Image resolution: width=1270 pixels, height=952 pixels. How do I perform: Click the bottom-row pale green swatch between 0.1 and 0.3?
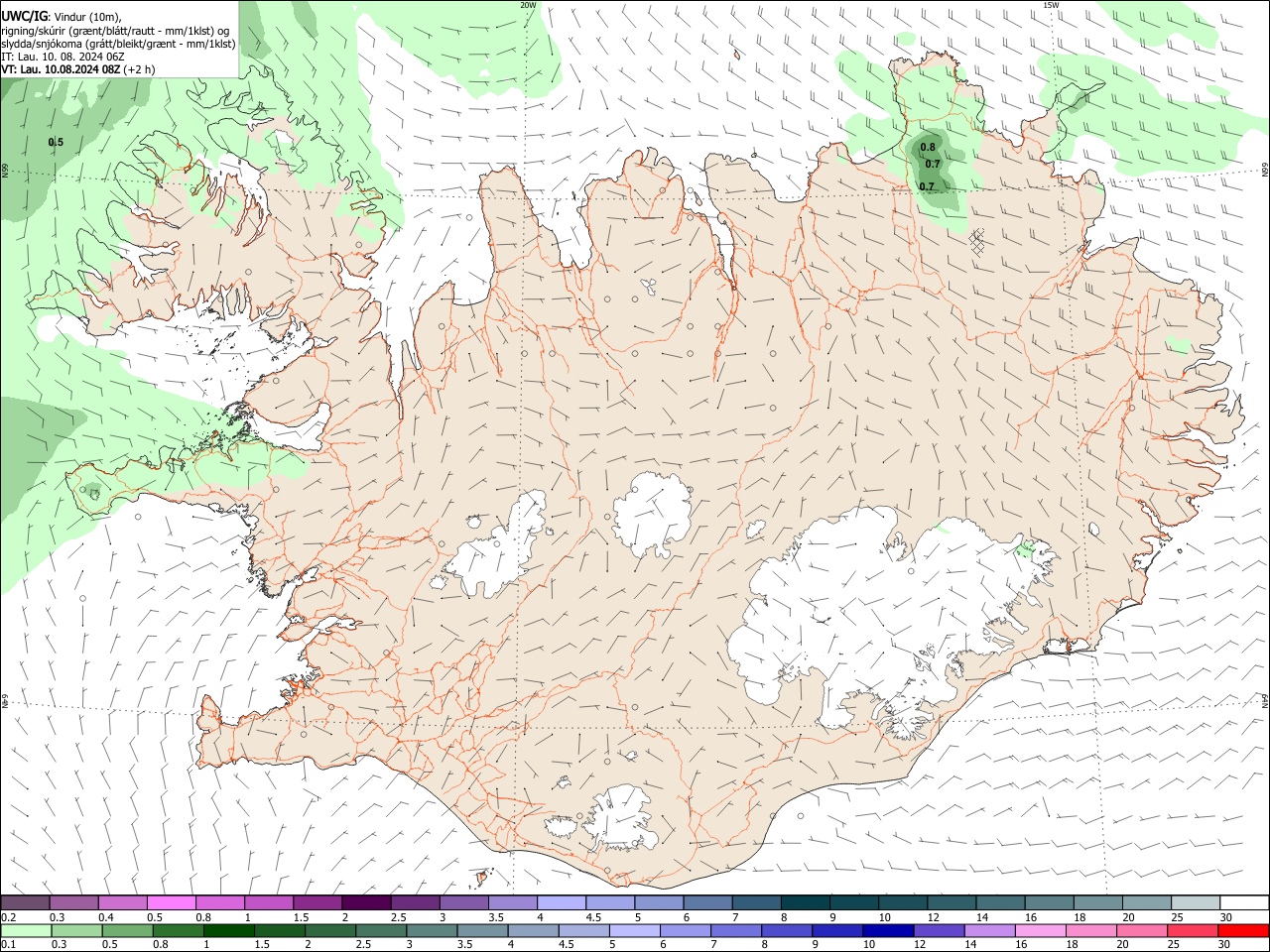(26, 930)
